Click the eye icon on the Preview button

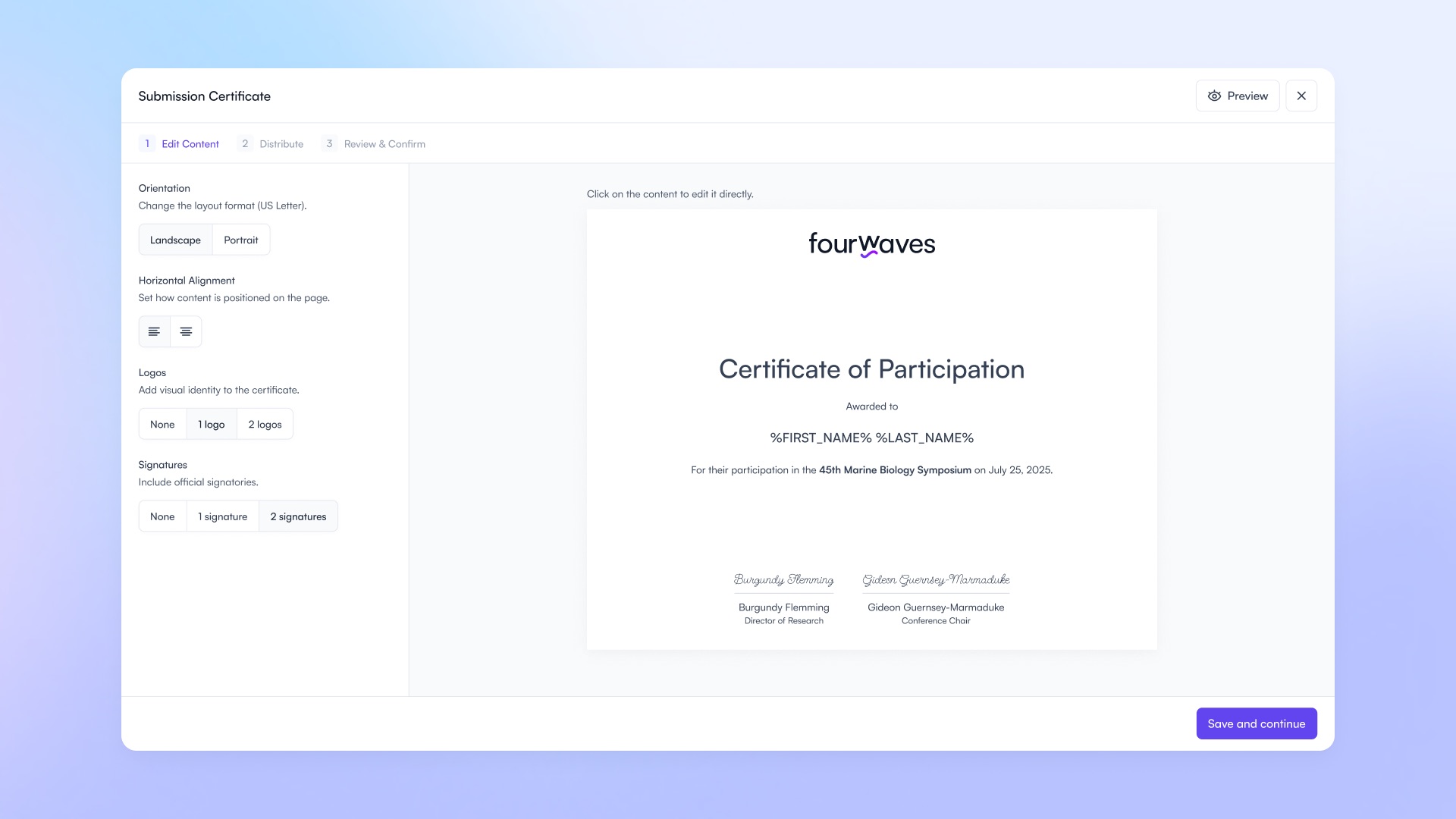point(1214,96)
